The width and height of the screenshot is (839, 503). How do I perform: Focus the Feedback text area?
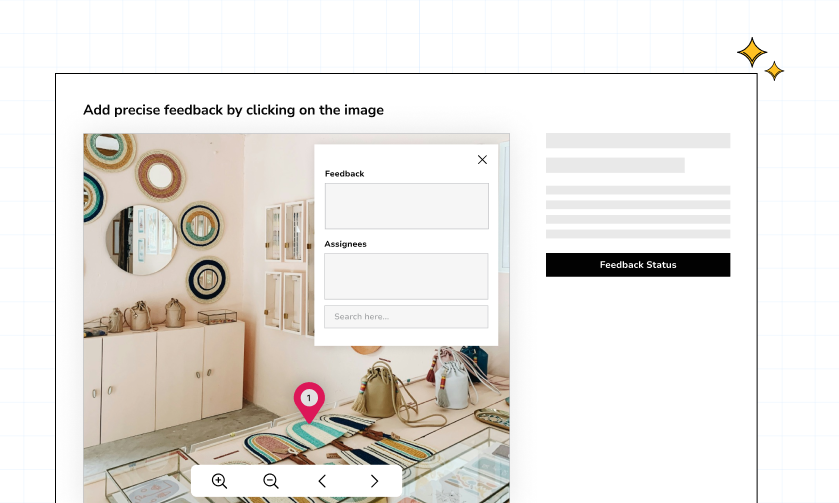(x=406, y=206)
